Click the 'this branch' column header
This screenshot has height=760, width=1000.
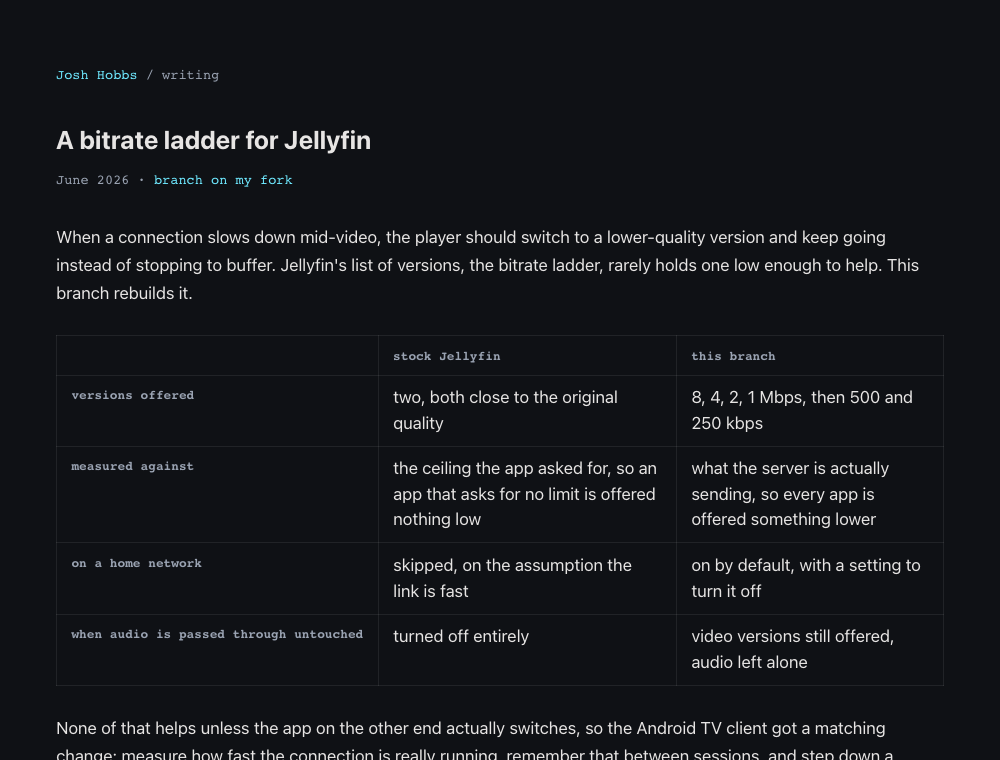(x=809, y=356)
